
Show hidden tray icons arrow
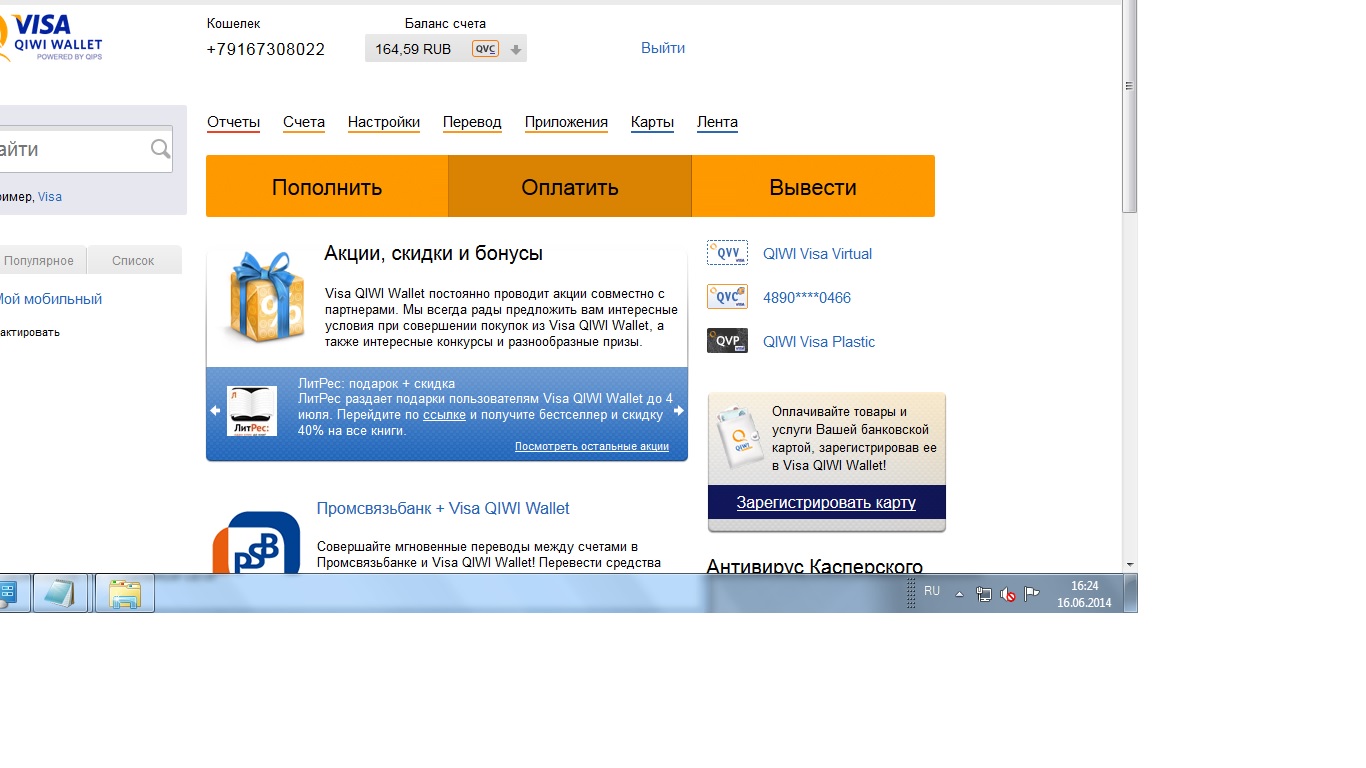960,594
